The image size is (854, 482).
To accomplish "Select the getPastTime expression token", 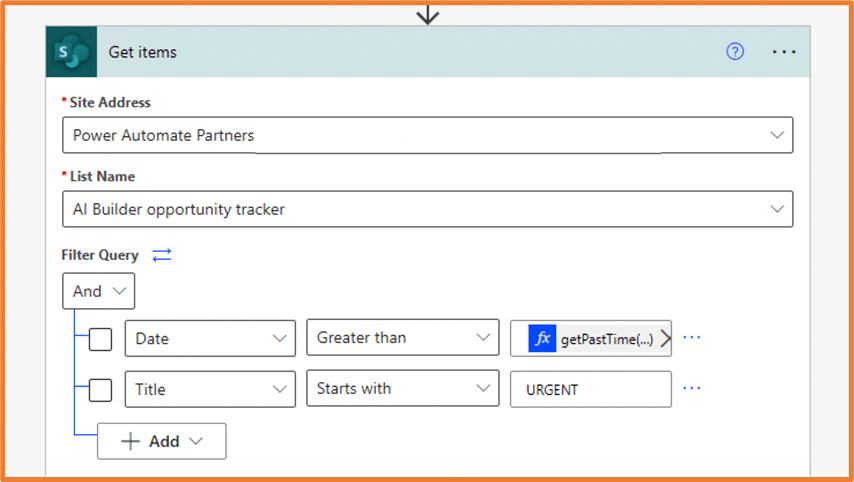I will [x=606, y=339].
